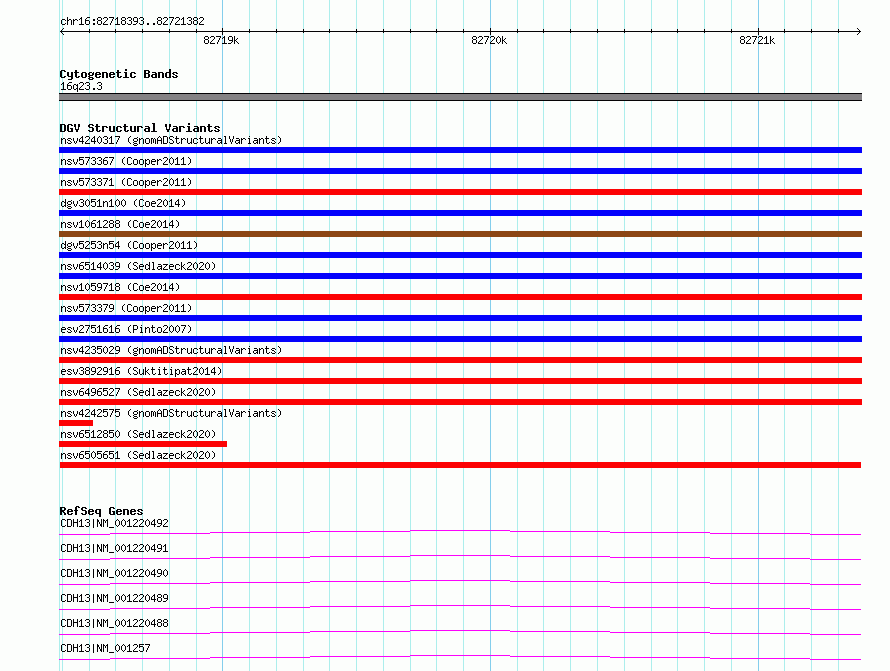Click the 82719k ruler tick label
890x671 pixels.
point(221,40)
